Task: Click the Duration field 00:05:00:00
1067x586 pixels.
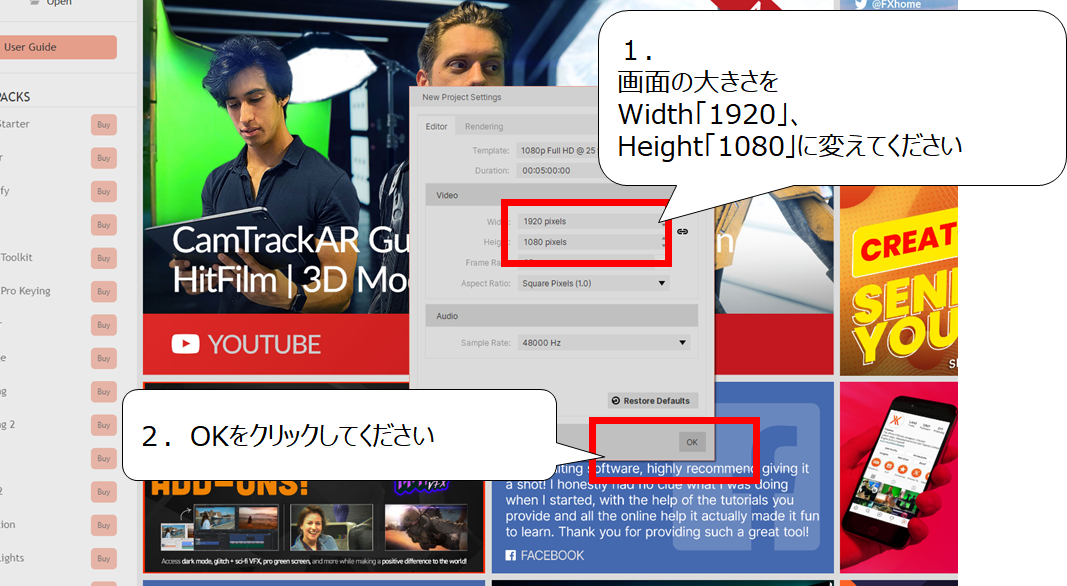Action: click(558, 171)
